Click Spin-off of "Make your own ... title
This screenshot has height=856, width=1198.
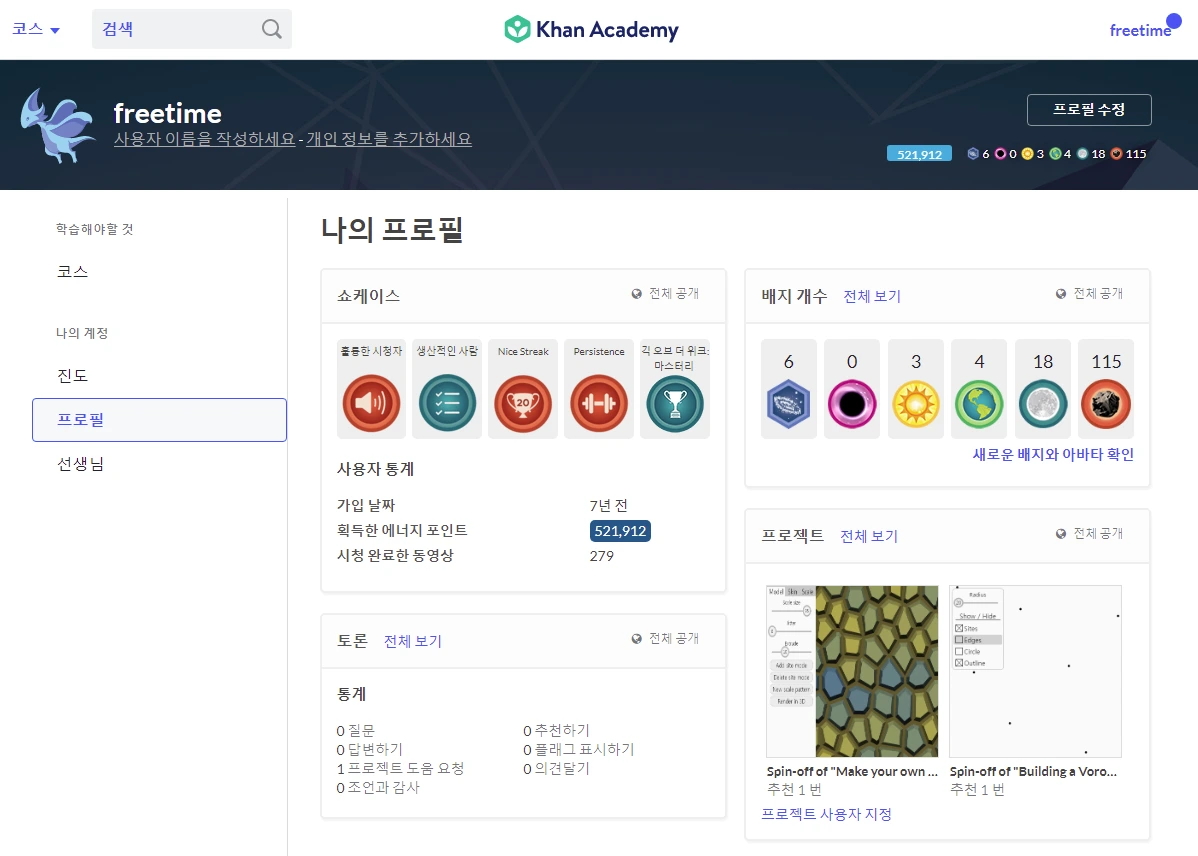point(852,771)
